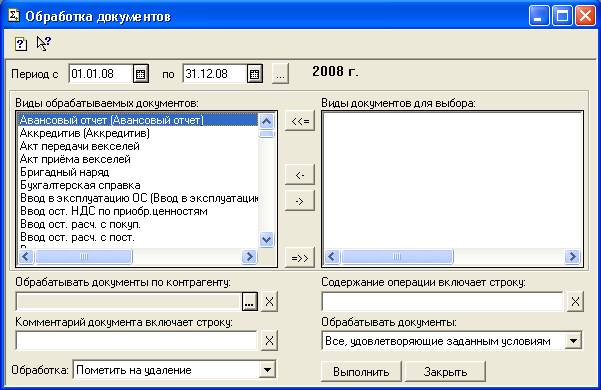This screenshot has width=601, height=390.
Task: Click the document list scroll down arrow
Action: [x=266, y=239]
